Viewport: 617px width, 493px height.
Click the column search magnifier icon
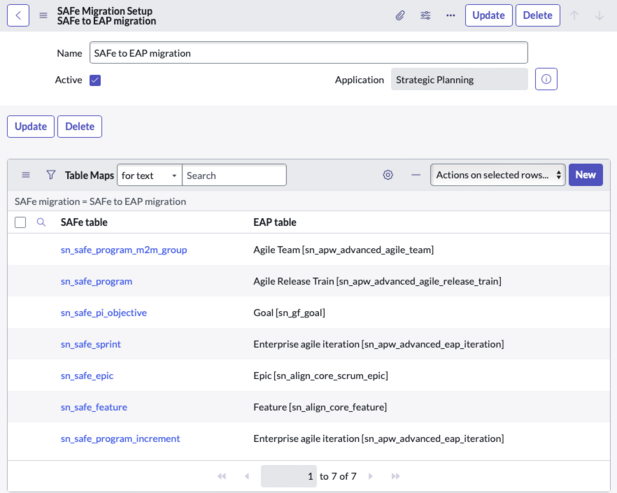click(41, 222)
